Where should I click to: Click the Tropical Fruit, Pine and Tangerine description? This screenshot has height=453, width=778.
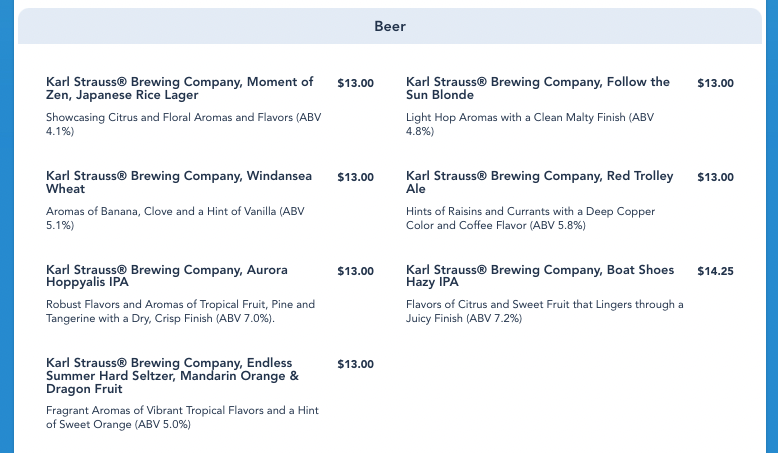(x=181, y=311)
